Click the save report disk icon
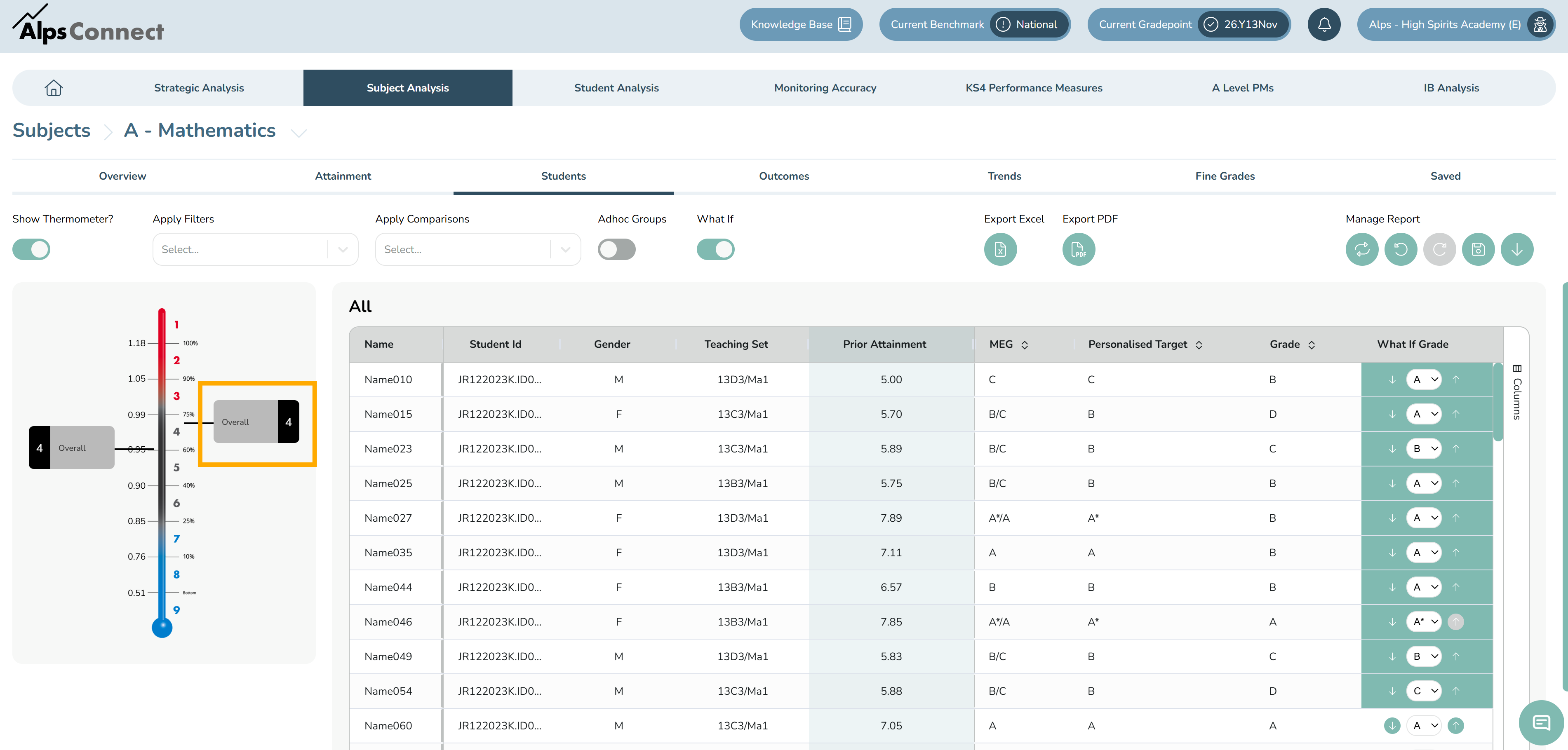 (x=1479, y=249)
